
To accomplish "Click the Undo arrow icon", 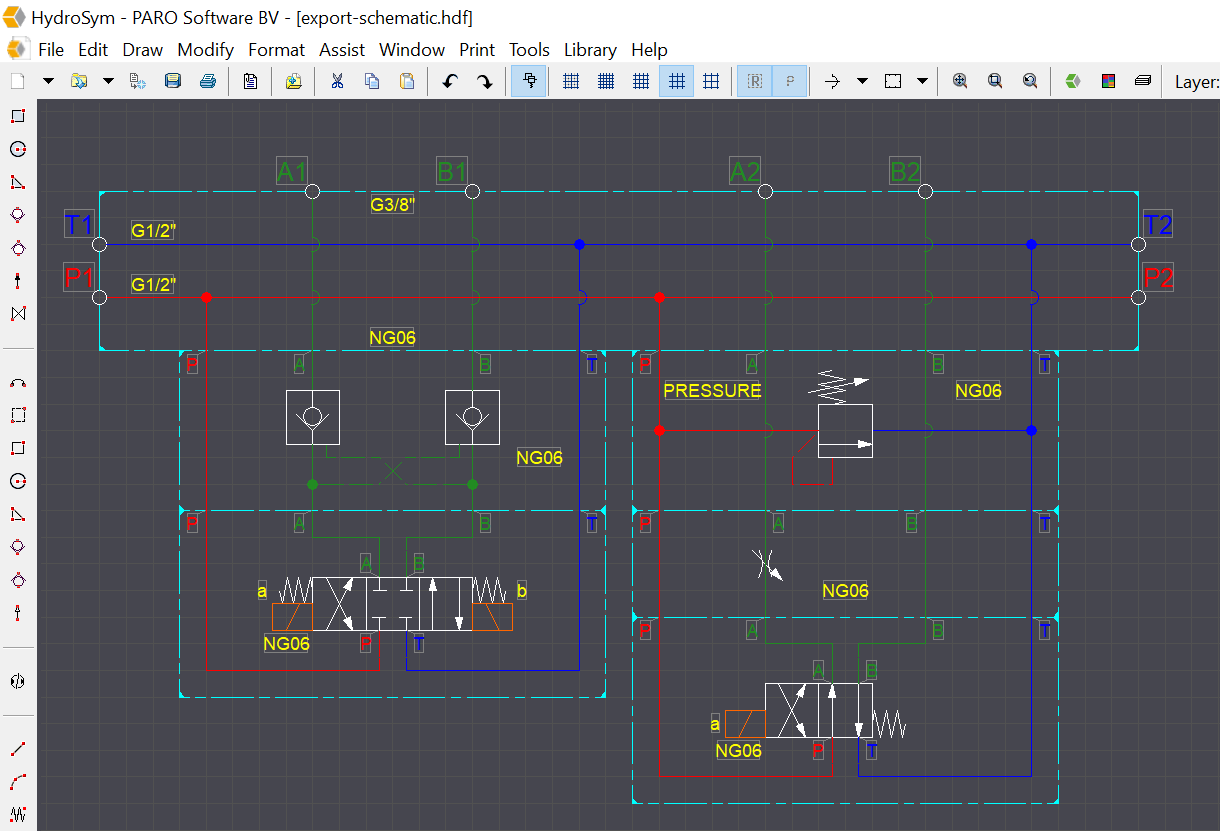I will click(x=450, y=81).
